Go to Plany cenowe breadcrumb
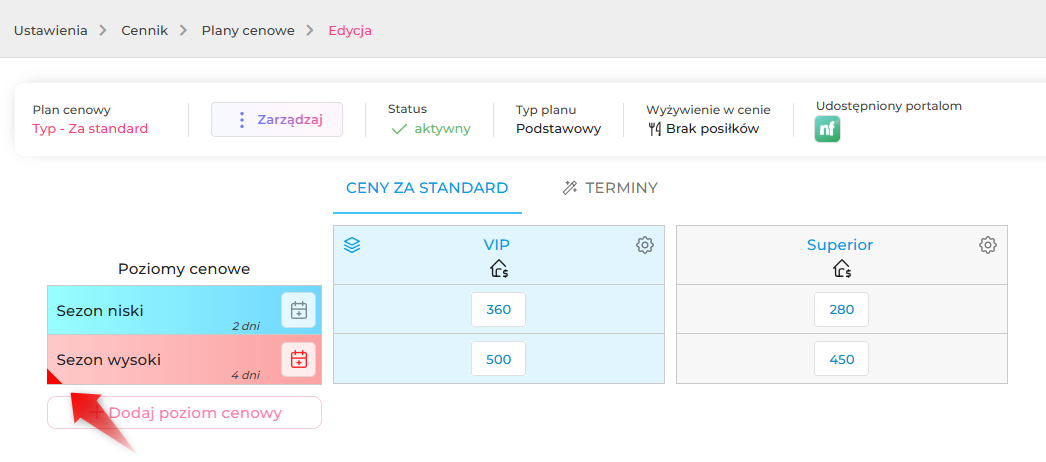 point(248,31)
